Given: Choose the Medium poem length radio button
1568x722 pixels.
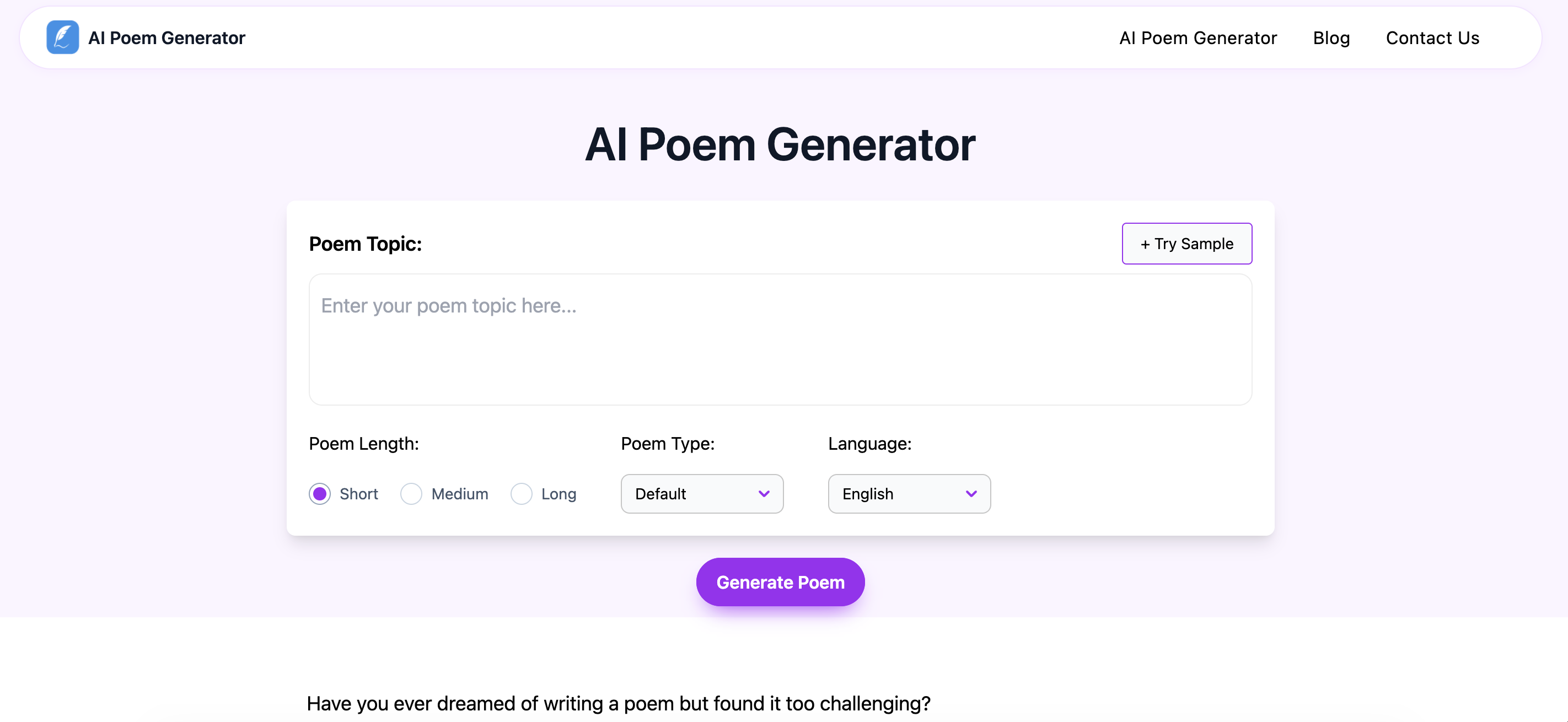Looking at the screenshot, I should 411,494.
